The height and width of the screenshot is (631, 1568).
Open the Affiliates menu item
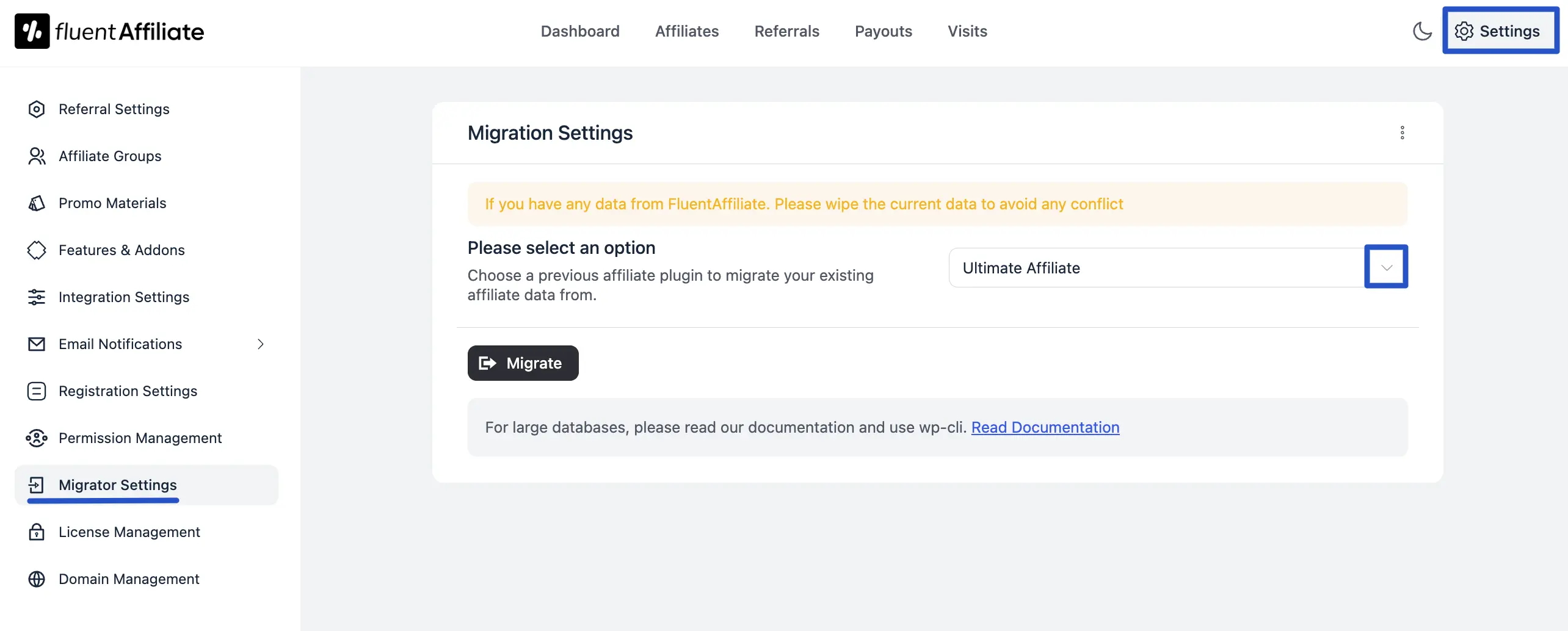point(687,31)
